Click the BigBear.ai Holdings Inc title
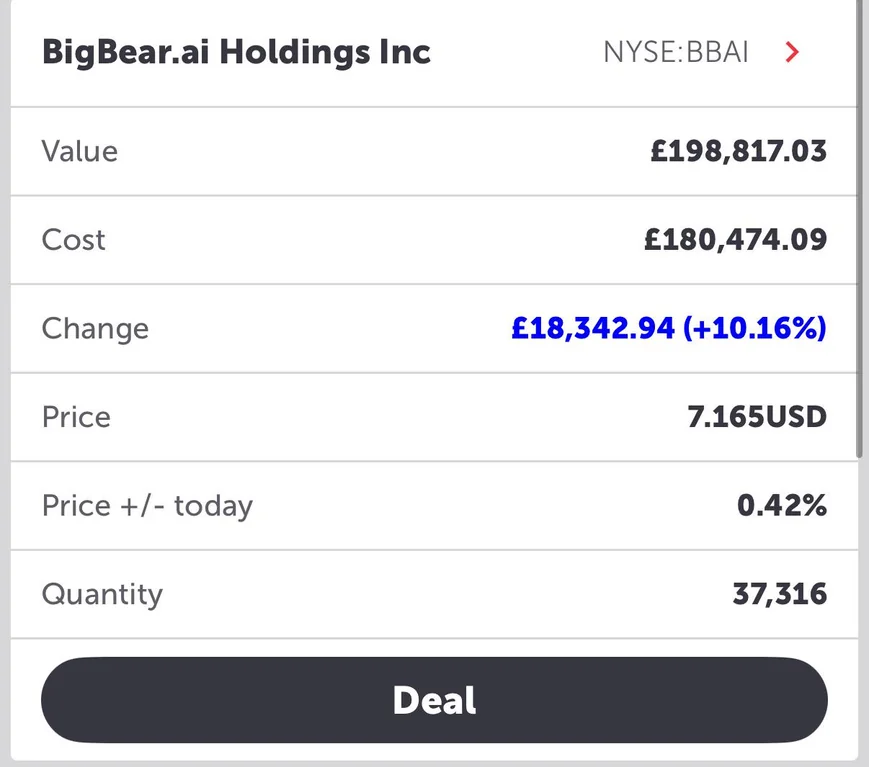The image size is (869, 767). [236, 52]
